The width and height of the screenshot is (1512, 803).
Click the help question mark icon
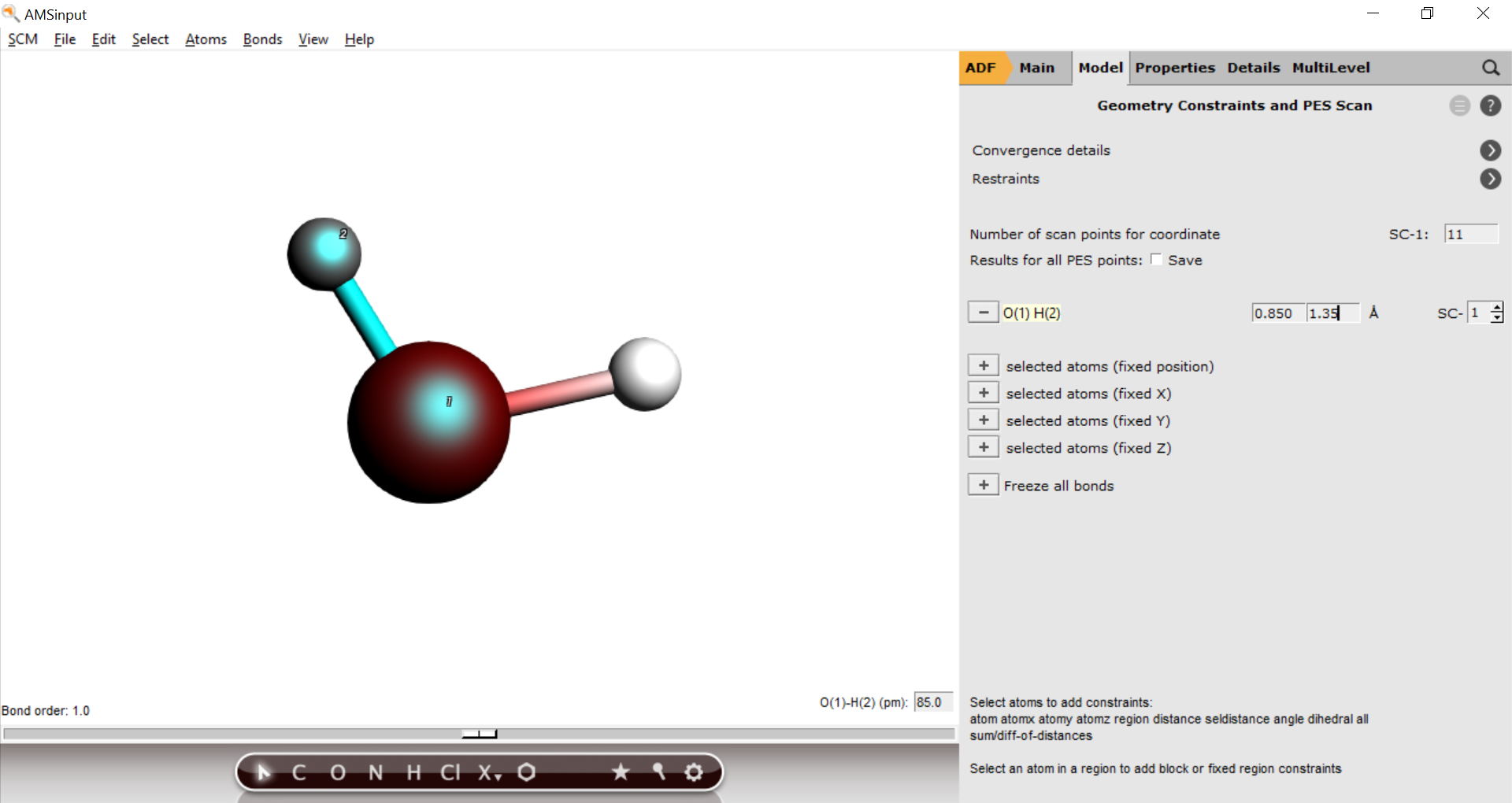[x=1490, y=105]
